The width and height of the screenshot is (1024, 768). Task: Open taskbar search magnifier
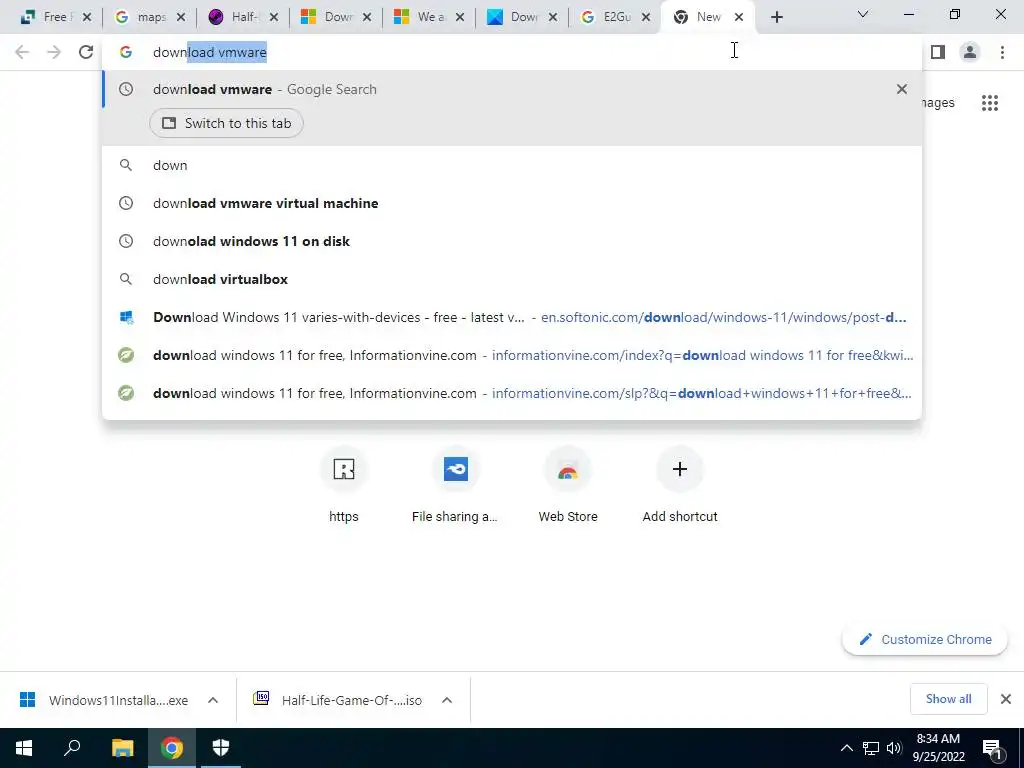pos(72,748)
